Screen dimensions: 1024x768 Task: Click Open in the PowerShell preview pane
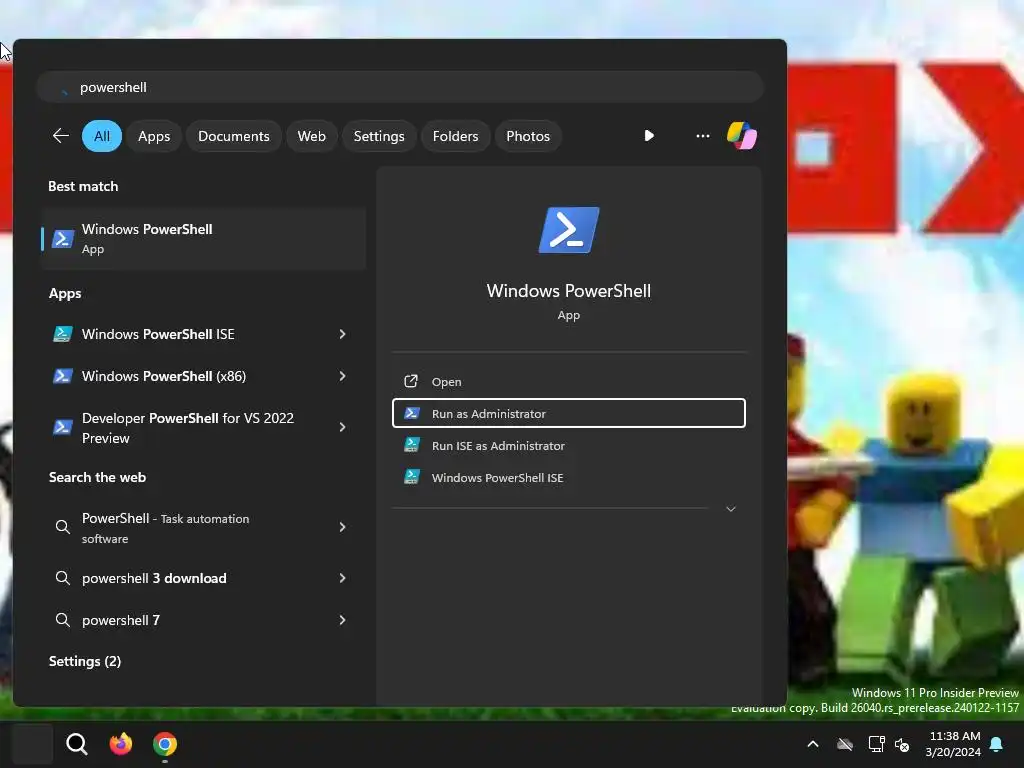point(569,381)
